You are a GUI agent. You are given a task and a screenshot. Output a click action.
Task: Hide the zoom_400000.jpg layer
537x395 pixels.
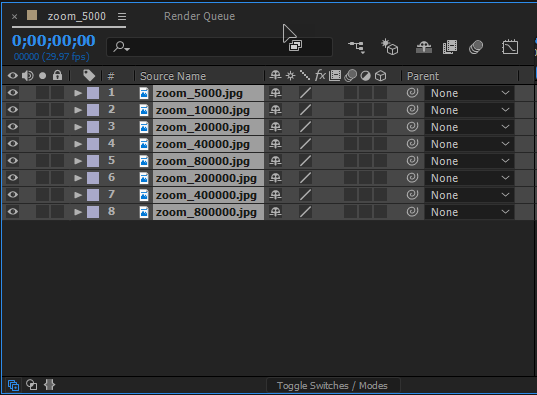point(13,195)
